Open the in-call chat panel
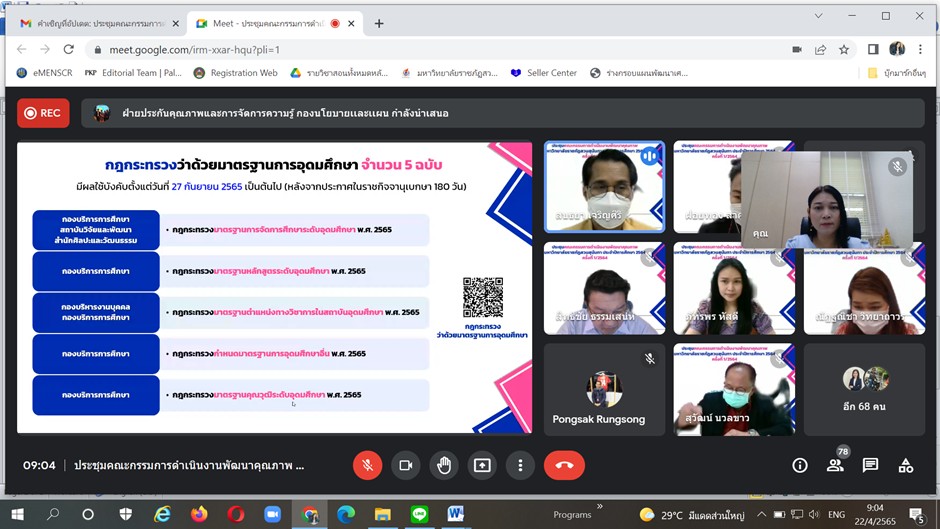This screenshot has height=529, width=940. tap(870, 465)
